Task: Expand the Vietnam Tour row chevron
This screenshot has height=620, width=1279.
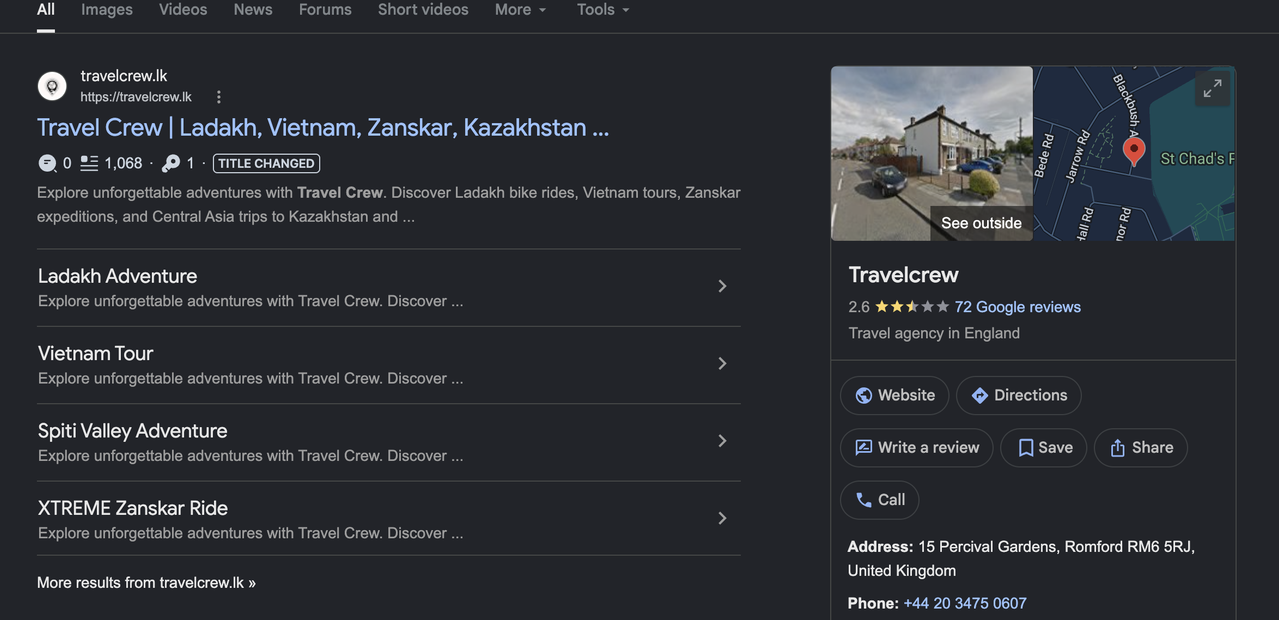Action: [x=722, y=363]
